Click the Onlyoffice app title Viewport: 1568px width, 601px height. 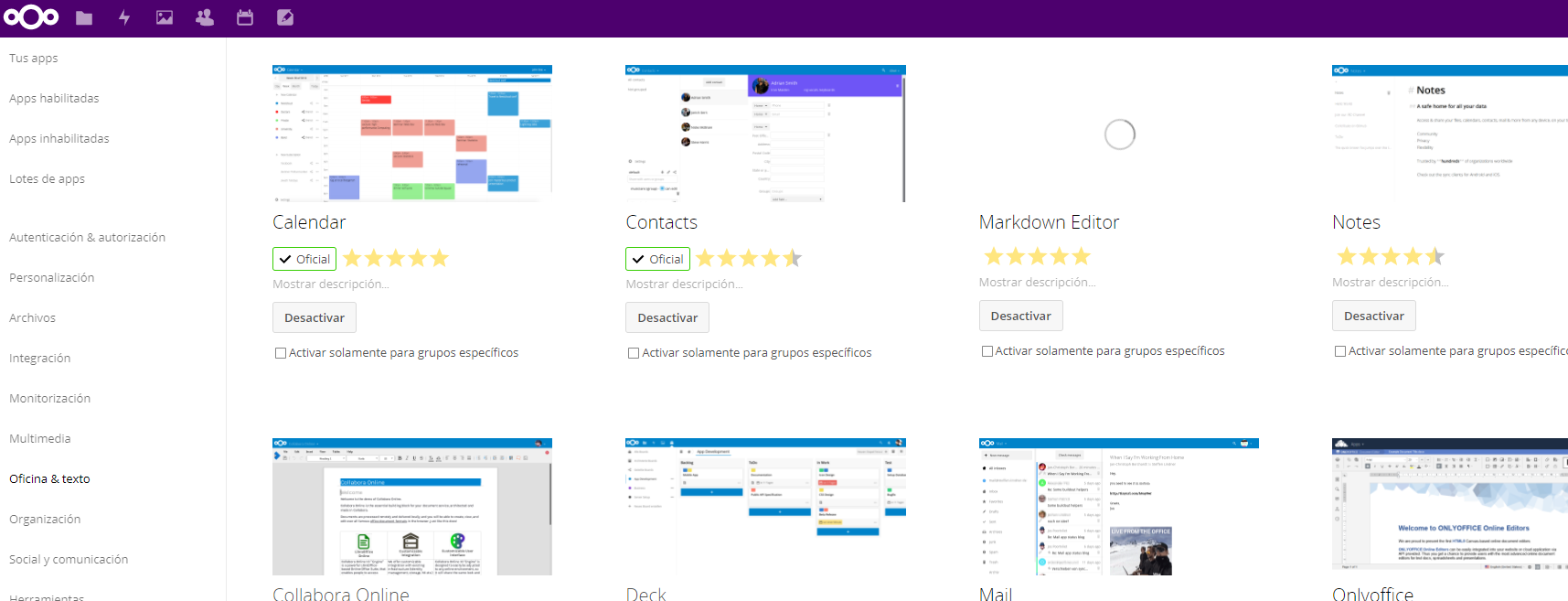point(1372,594)
